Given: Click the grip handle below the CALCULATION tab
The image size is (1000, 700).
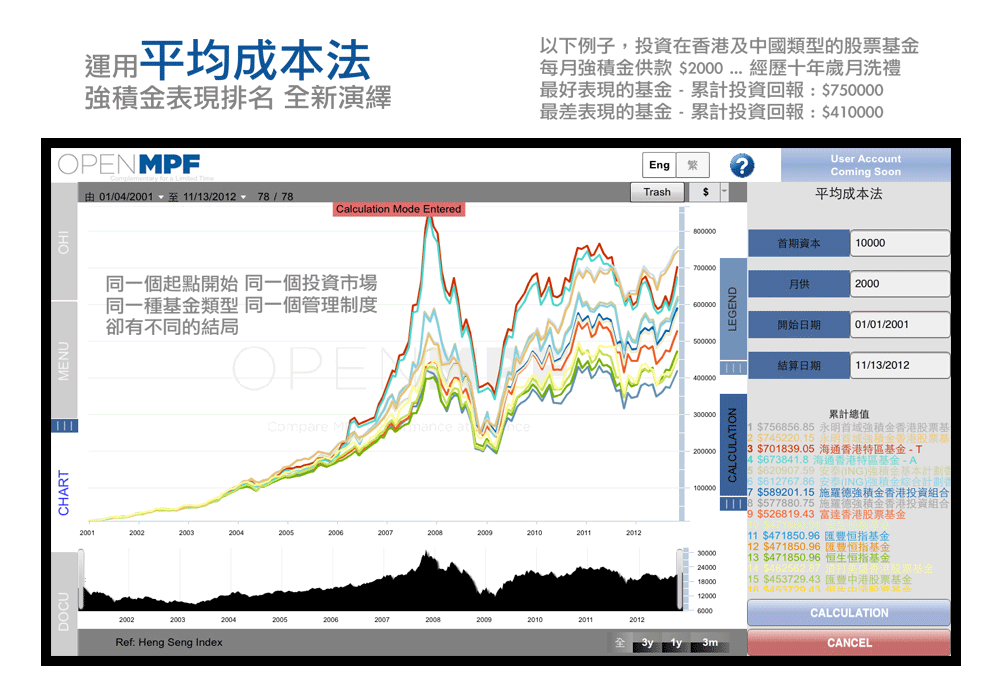Looking at the screenshot, I should [733, 503].
